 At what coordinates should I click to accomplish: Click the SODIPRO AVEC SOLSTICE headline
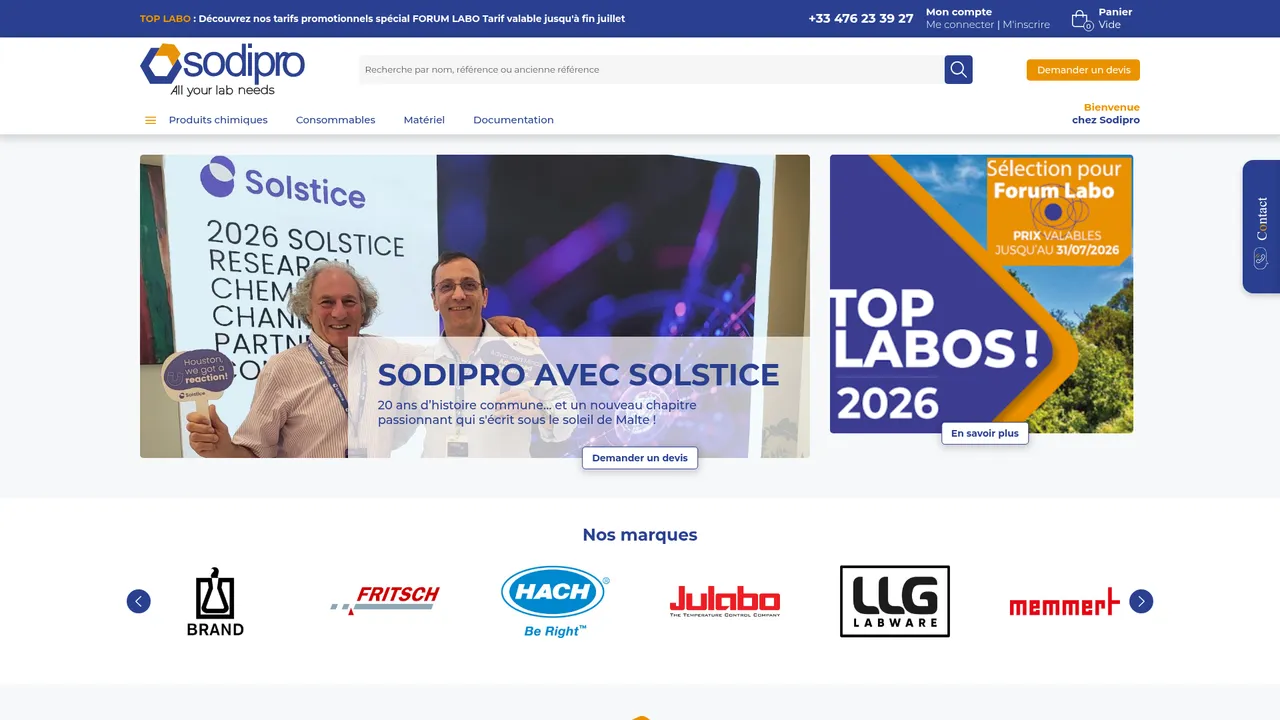[x=579, y=375]
